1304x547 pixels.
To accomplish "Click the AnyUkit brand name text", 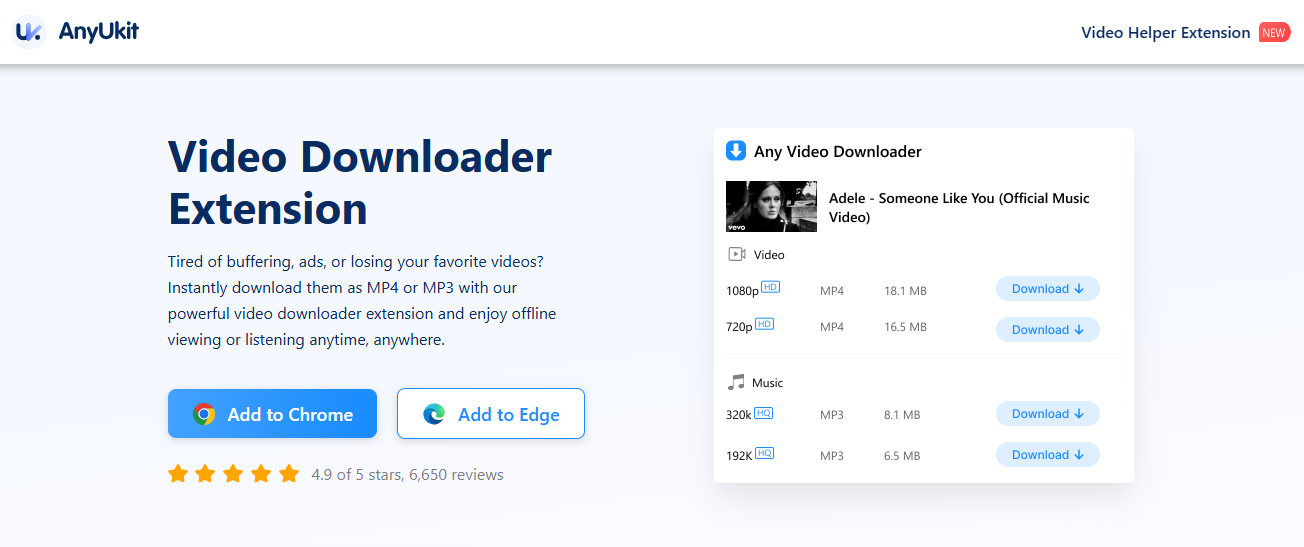I will (98, 32).
